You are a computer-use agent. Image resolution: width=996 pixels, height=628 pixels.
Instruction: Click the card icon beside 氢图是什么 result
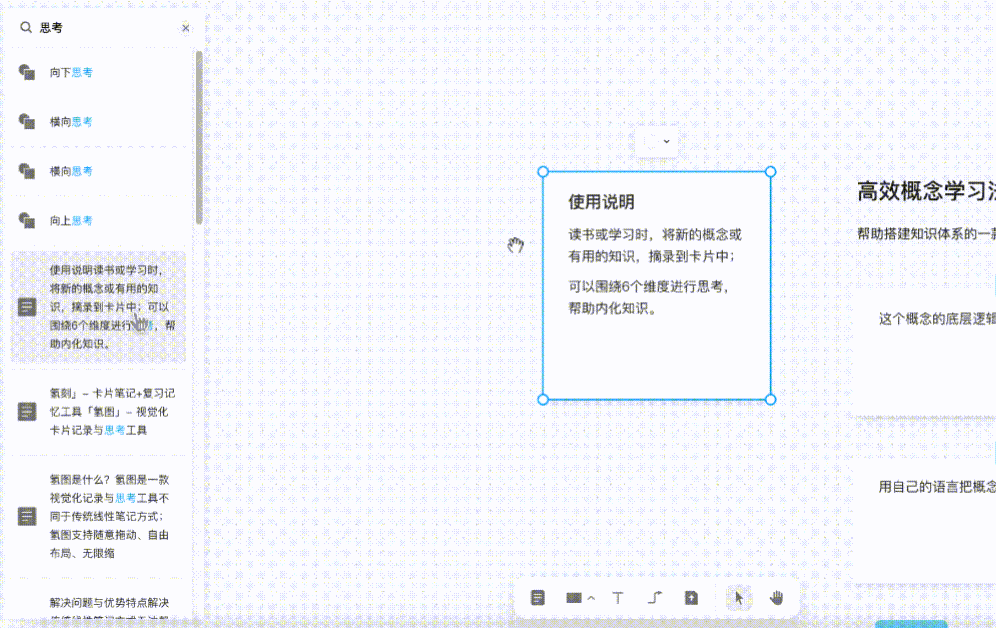click(27, 516)
